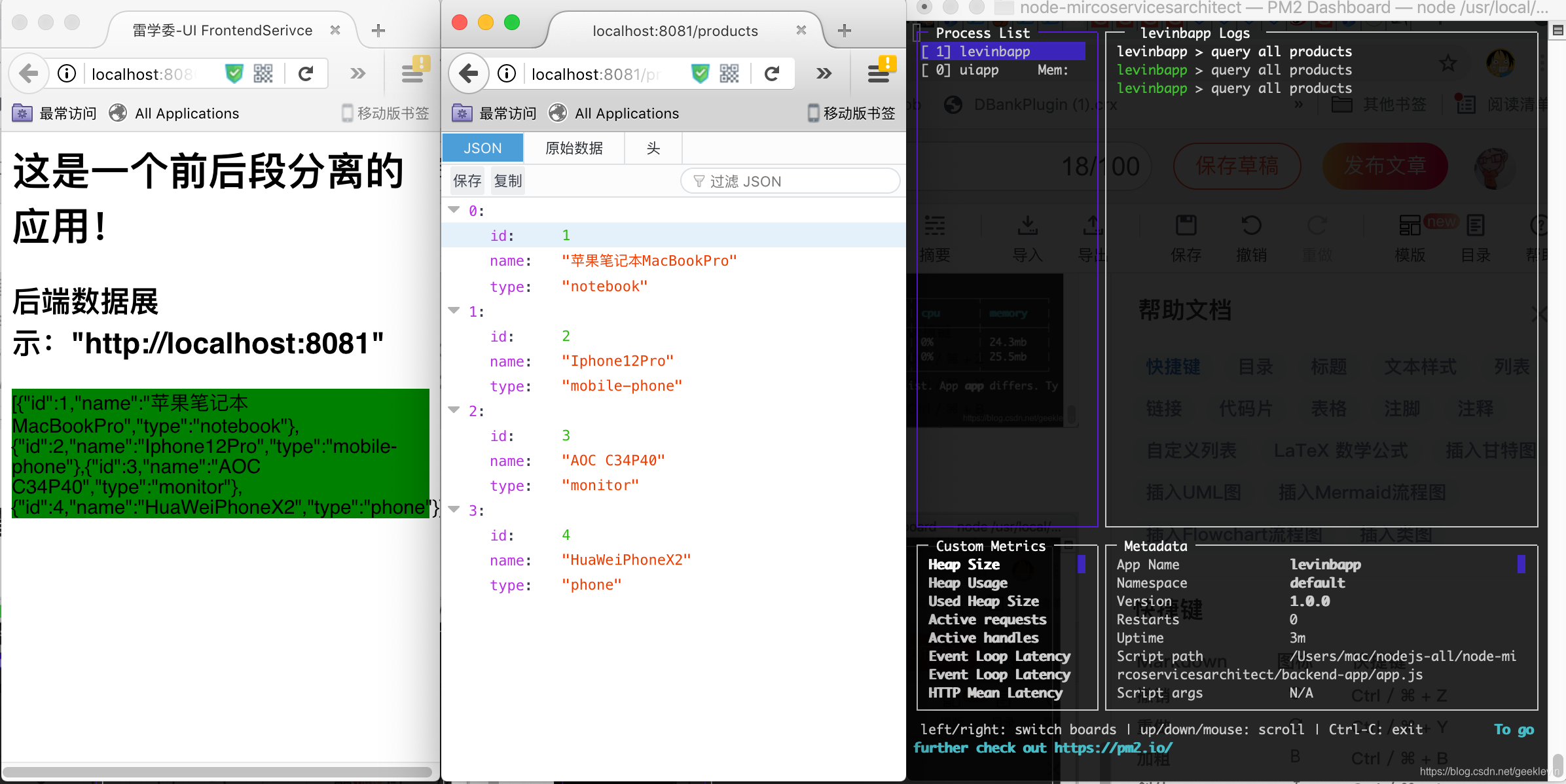Switch to 原始数据 raw data tab
Viewport: 1566px width, 784px height.
[x=574, y=148]
